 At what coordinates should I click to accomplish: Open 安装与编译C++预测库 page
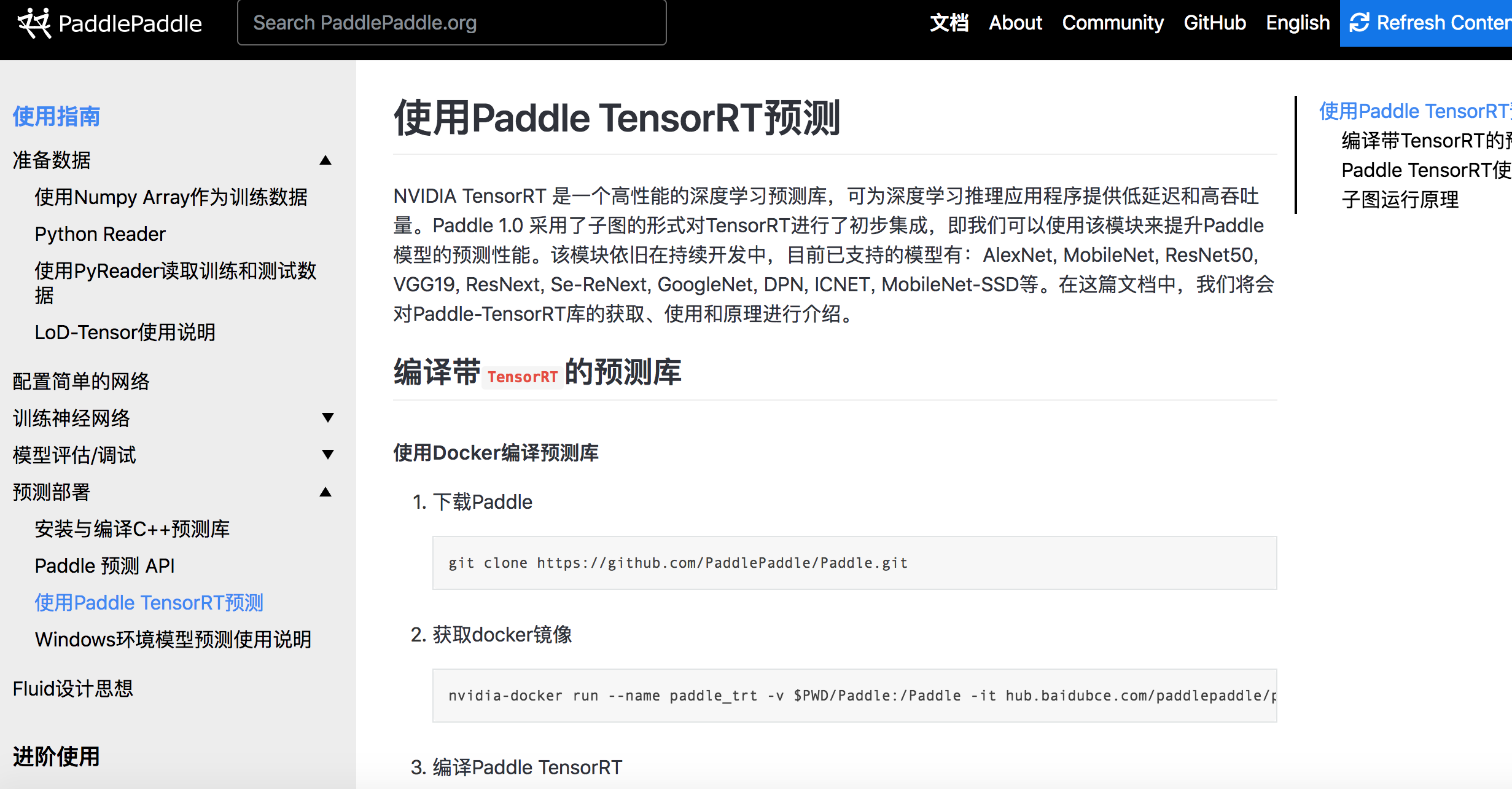[x=132, y=529]
